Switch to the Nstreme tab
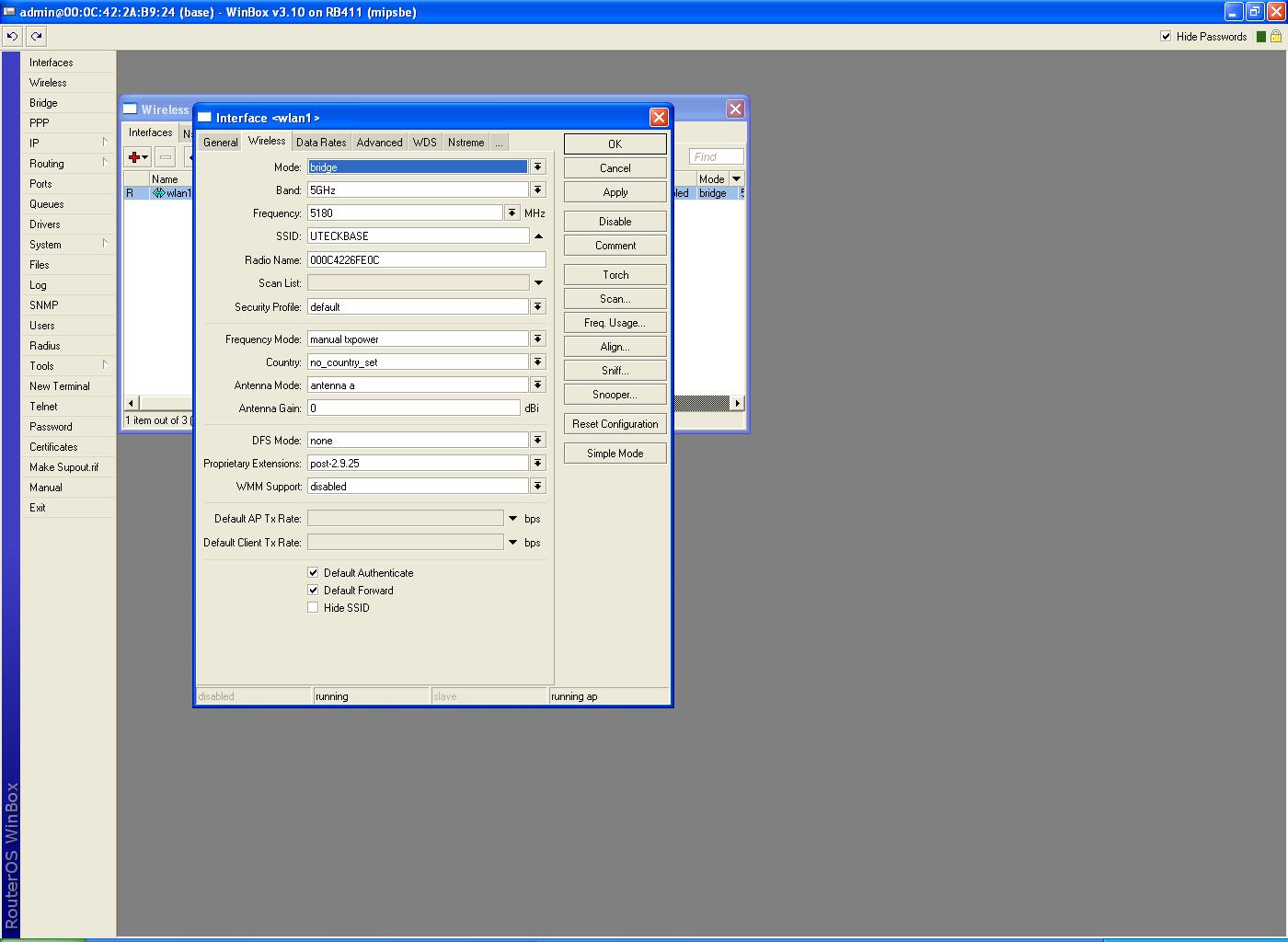1288x942 pixels. tap(466, 143)
